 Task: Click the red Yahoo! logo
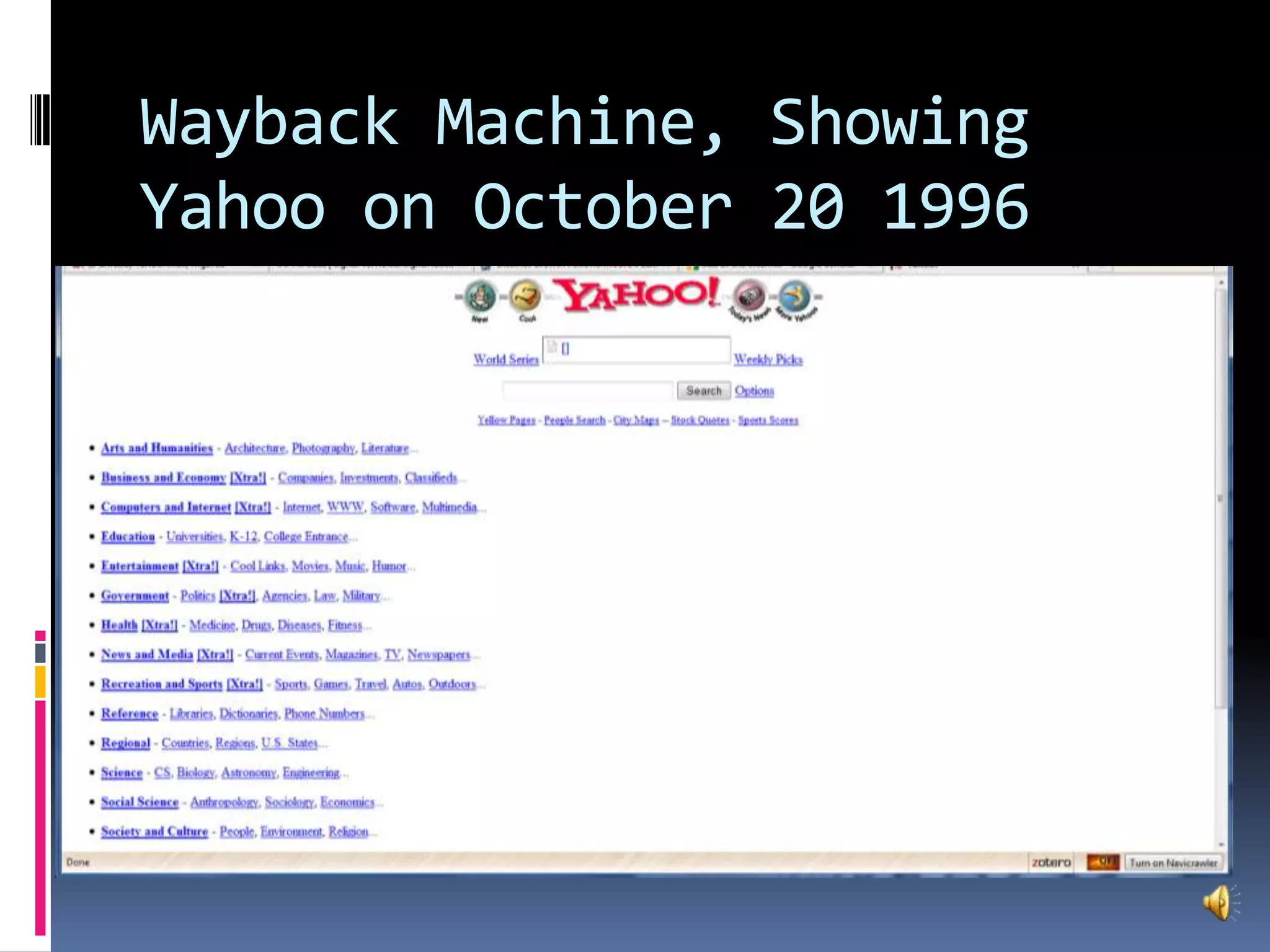pyautogui.click(x=636, y=294)
